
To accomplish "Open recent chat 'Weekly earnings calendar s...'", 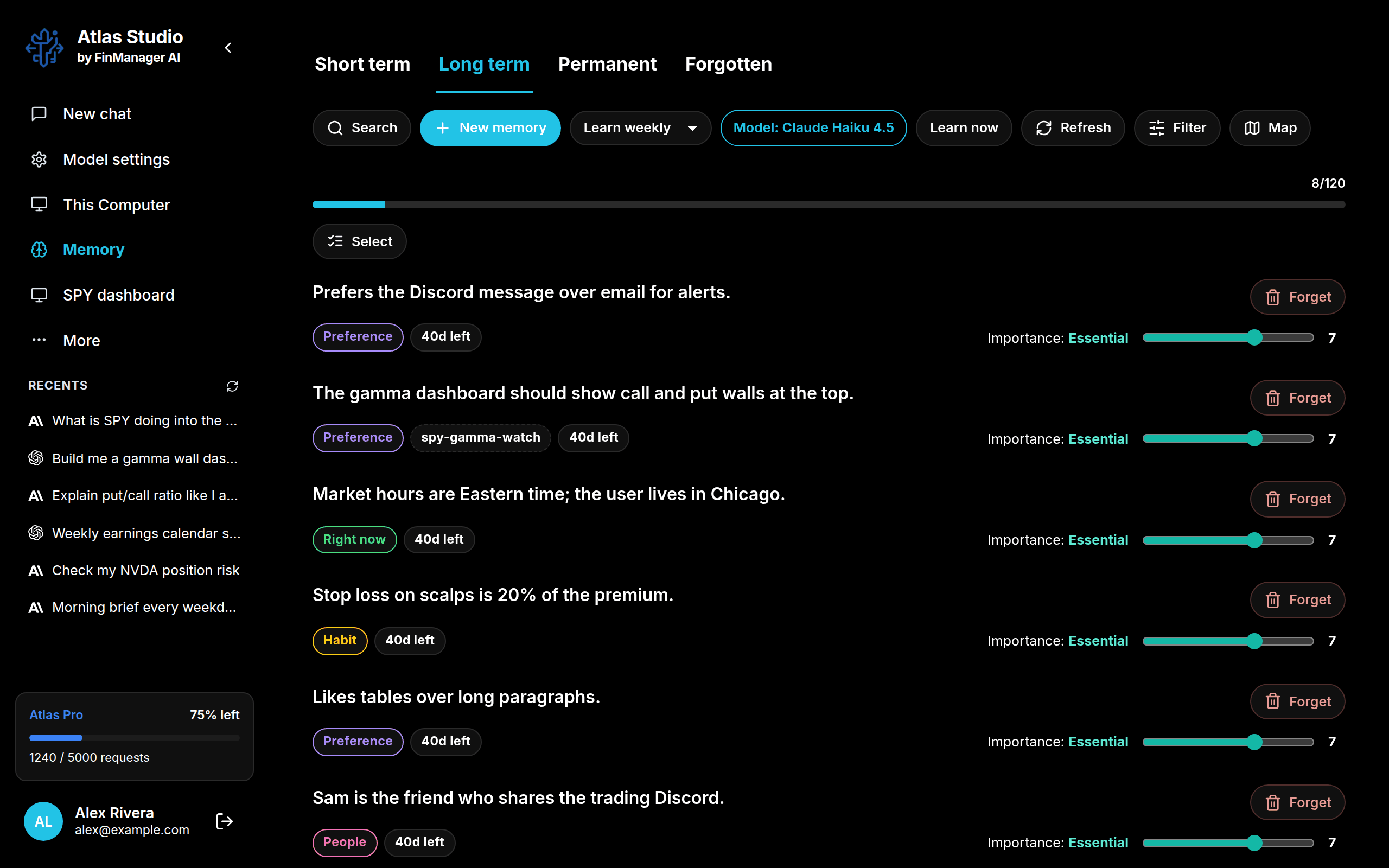I will click(135, 533).
